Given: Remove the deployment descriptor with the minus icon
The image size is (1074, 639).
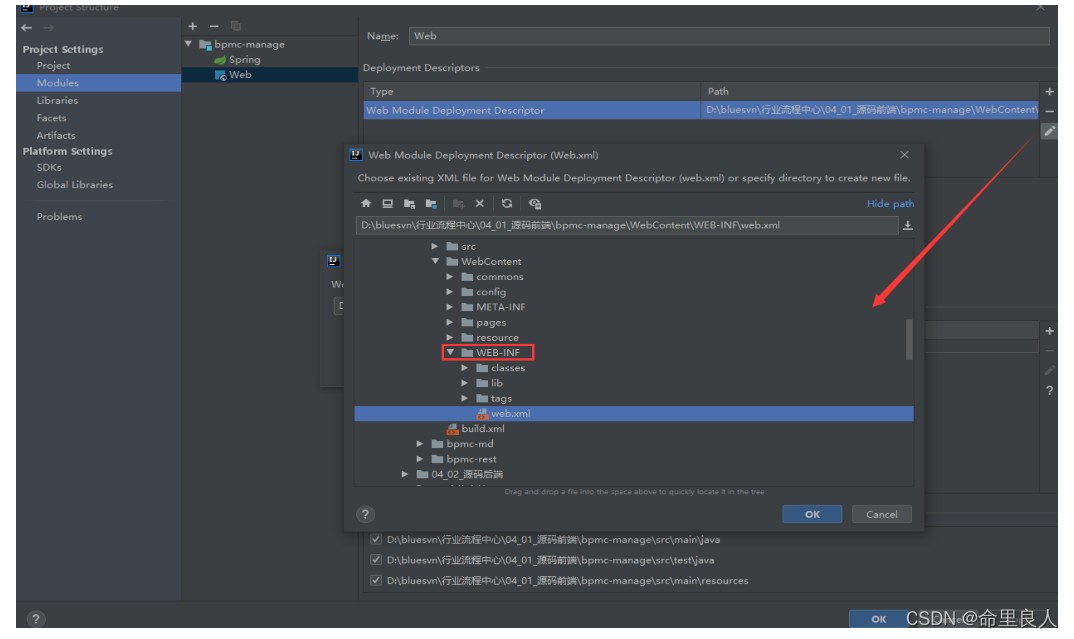Looking at the screenshot, I should click(x=1049, y=111).
